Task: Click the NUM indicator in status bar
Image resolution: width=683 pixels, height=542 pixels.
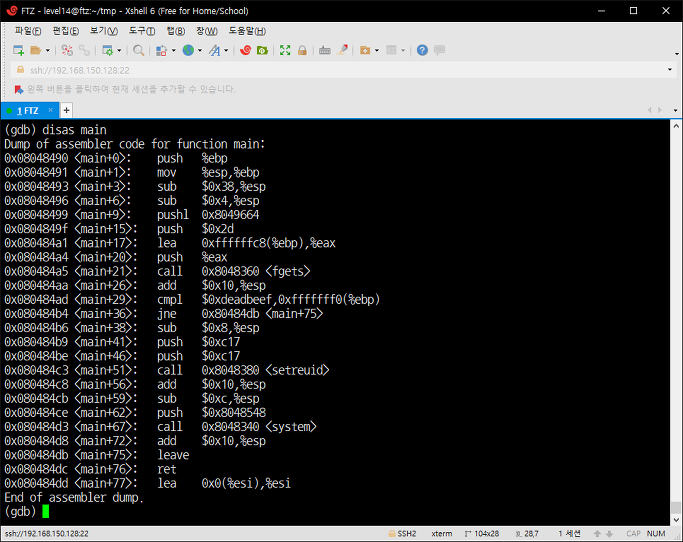Action: coord(656,534)
